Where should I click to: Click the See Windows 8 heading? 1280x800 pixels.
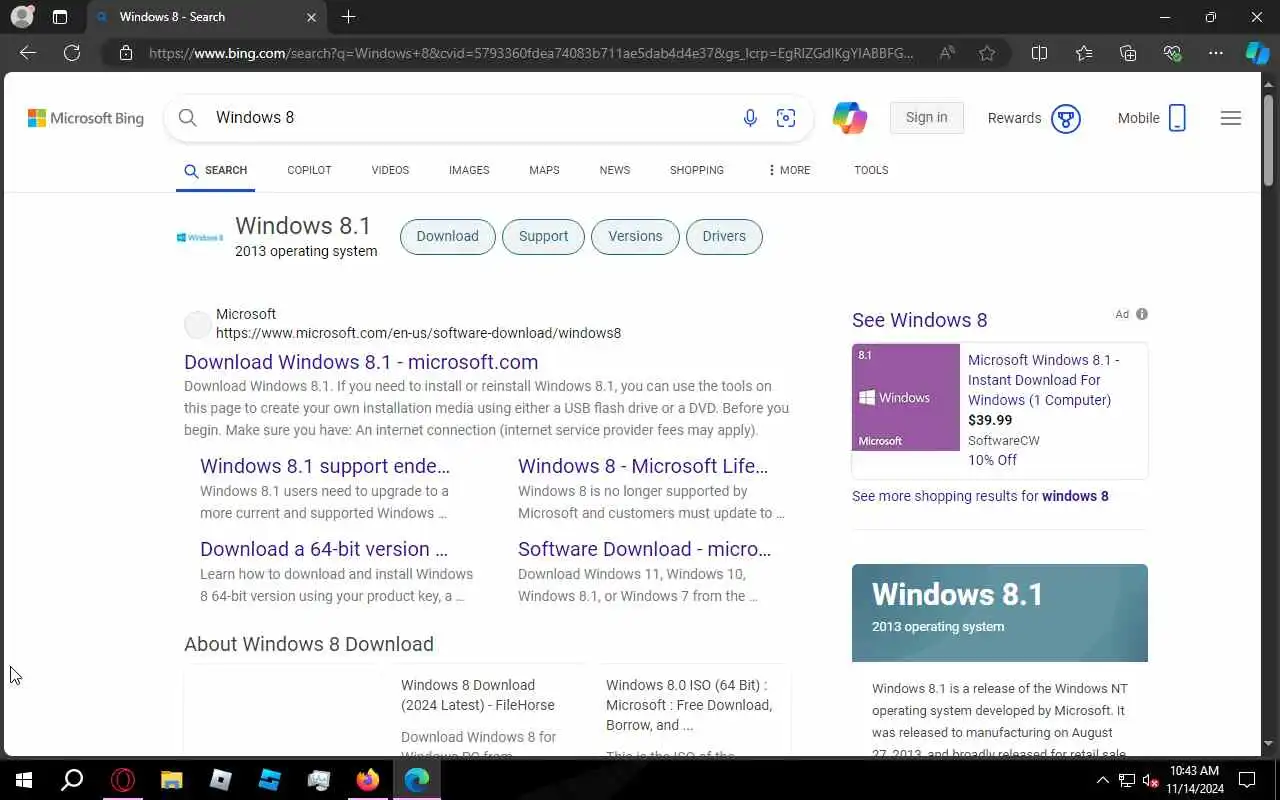[919, 320]
